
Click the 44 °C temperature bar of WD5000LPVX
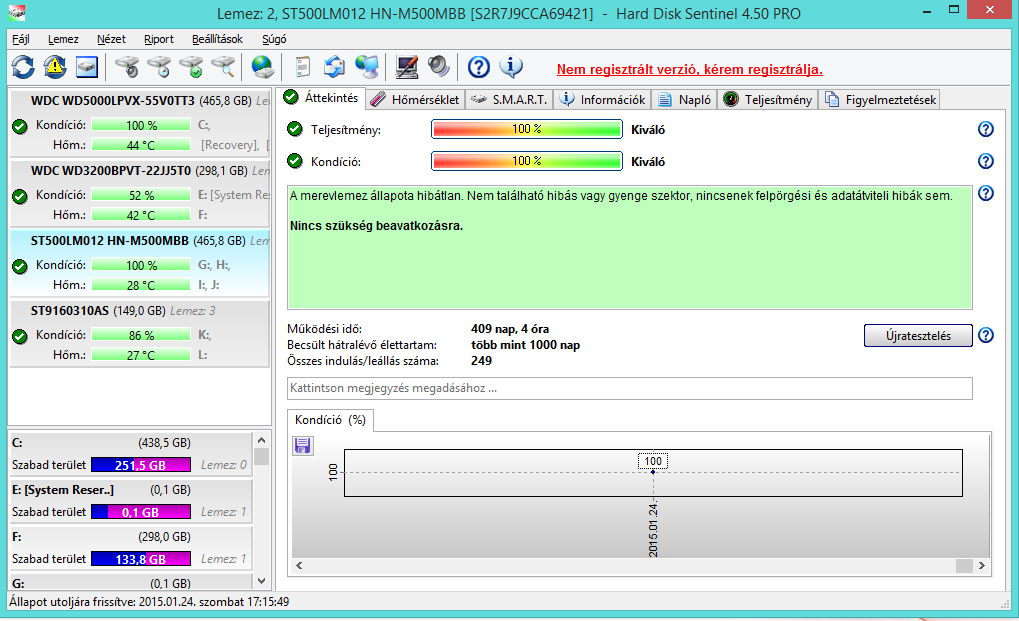click(141, 146)
